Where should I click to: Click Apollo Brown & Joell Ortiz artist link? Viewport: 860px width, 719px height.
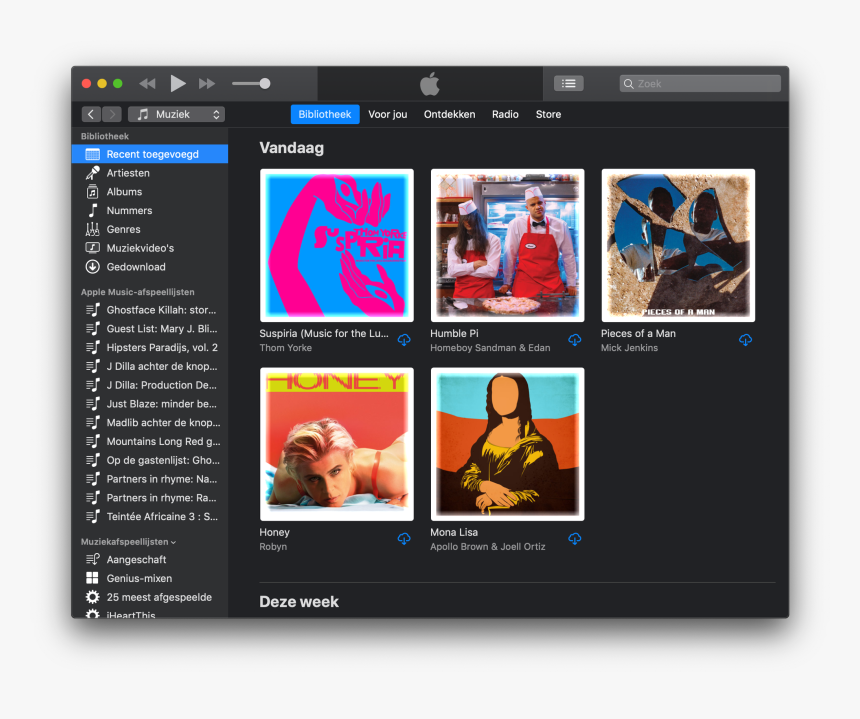[488, 547]
